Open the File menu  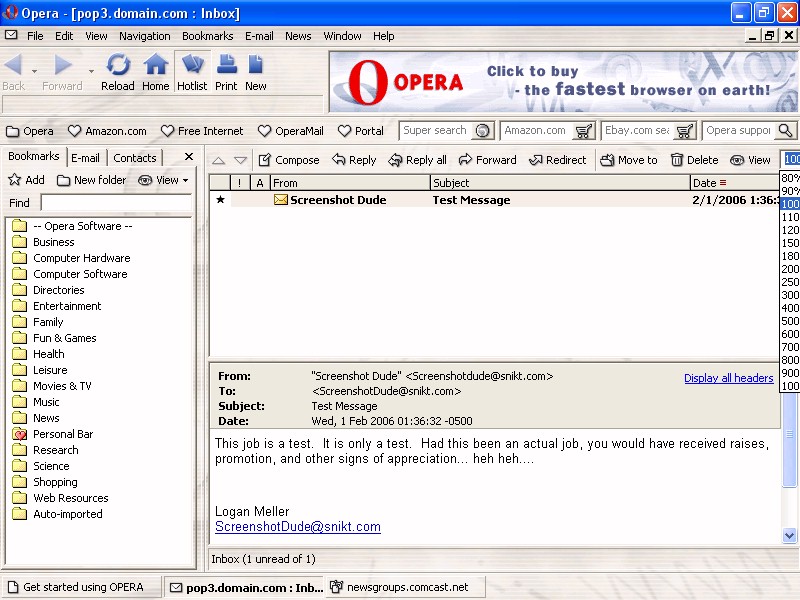pos(35,36)
